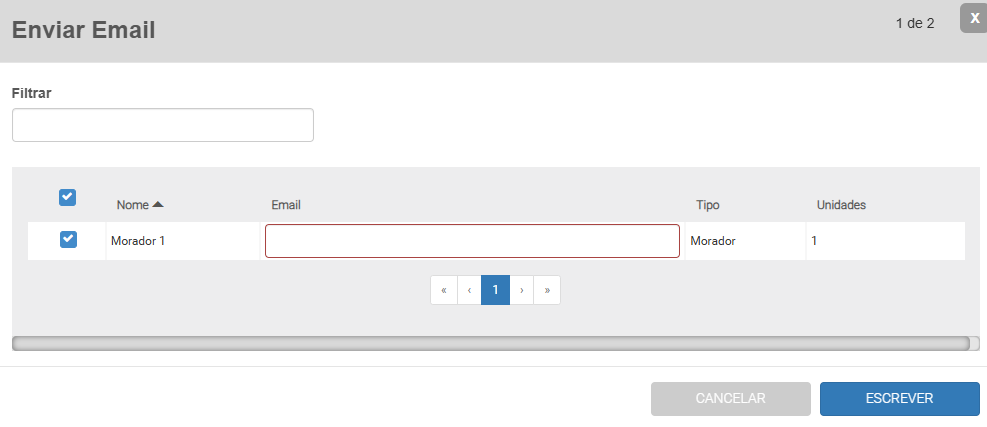The image size is (987, 427).
Task: Click the Filtrar text field
Action: click(x=163, y=125)
